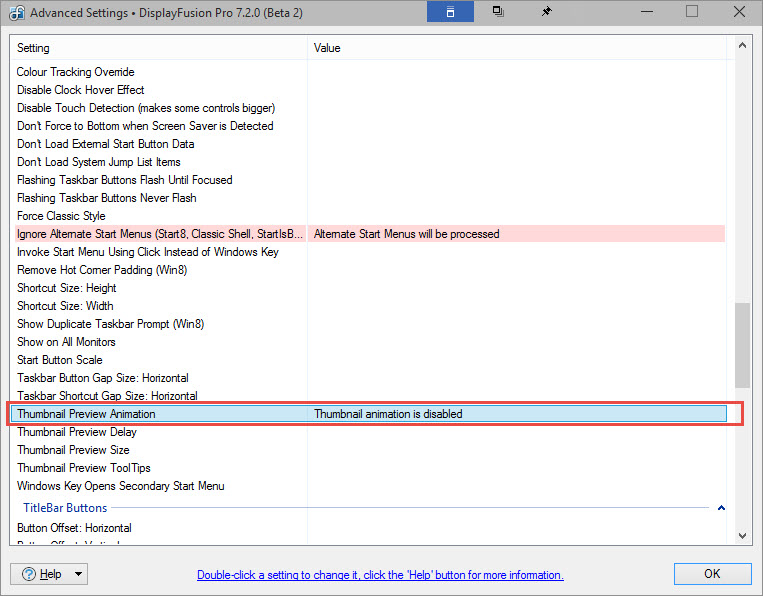Click the double-click a setting help link
The width and height of the screenshot is (763, 596).
pos(380,575)
